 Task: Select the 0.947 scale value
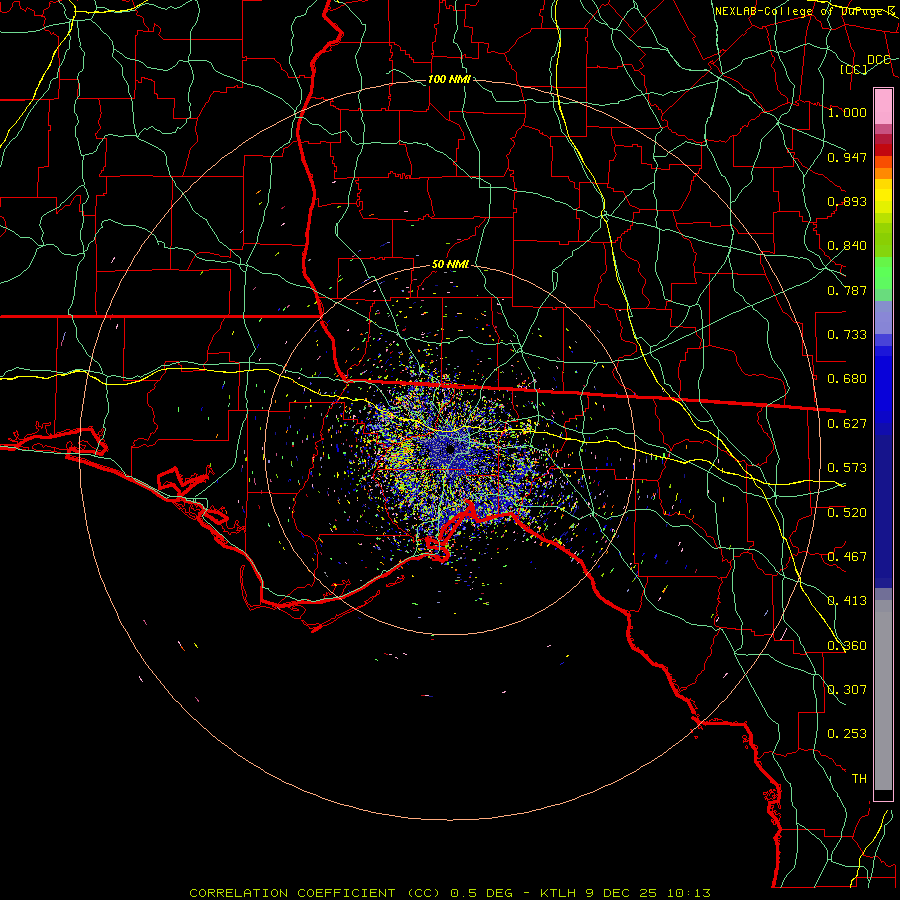click(847, 157)
